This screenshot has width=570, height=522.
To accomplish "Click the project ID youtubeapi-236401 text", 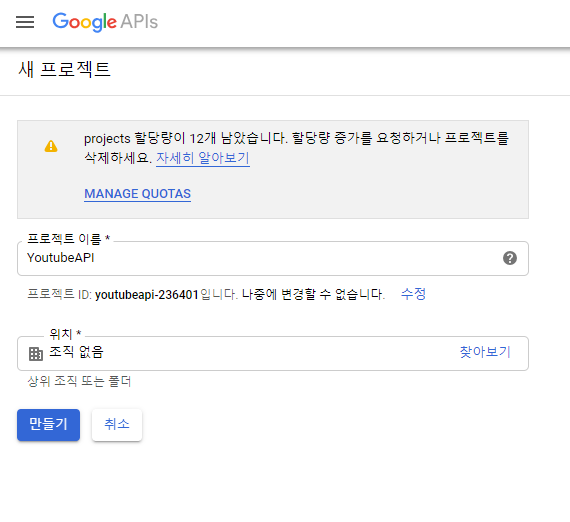I will 147,294.
